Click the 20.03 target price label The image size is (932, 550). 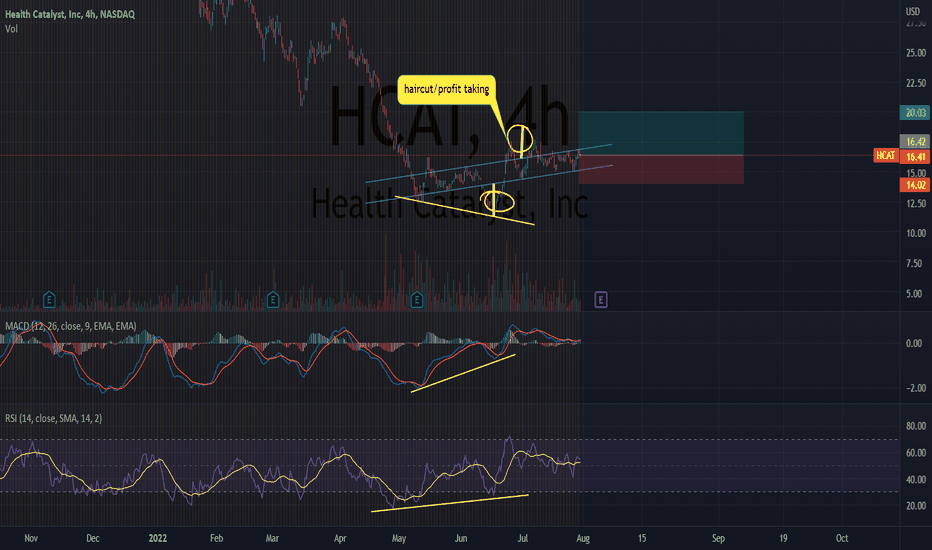[915, 112]
